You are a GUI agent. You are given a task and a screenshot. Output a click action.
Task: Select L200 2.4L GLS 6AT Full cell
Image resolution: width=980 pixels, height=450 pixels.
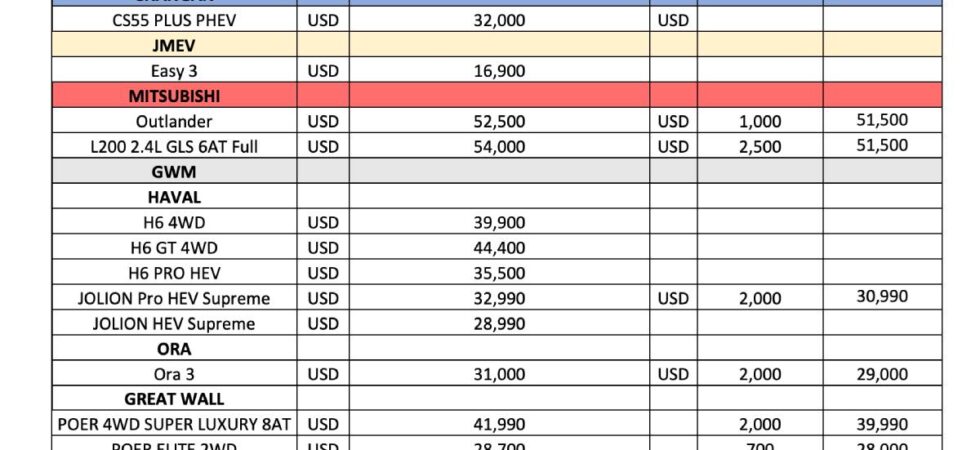174,146
